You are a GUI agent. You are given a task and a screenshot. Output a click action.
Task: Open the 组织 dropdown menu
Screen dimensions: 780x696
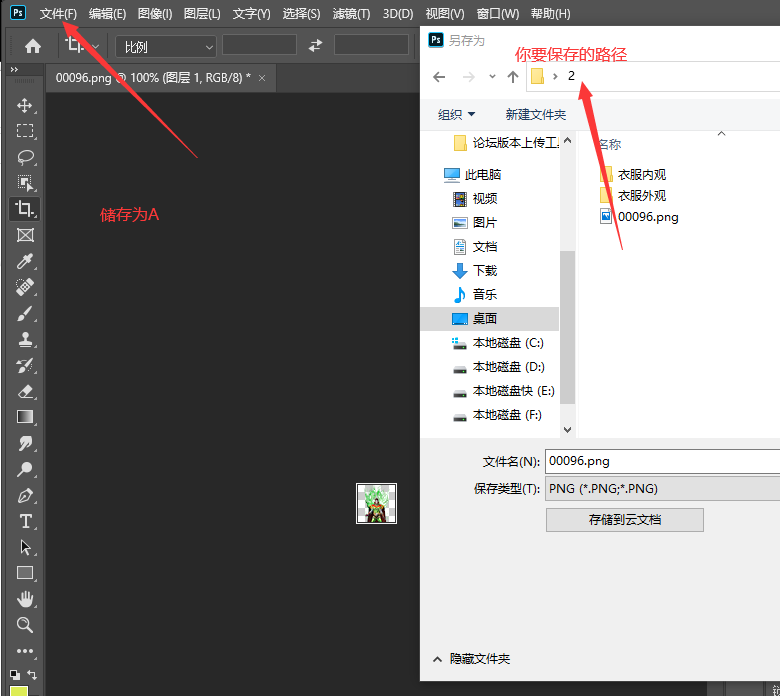(457, 115)
